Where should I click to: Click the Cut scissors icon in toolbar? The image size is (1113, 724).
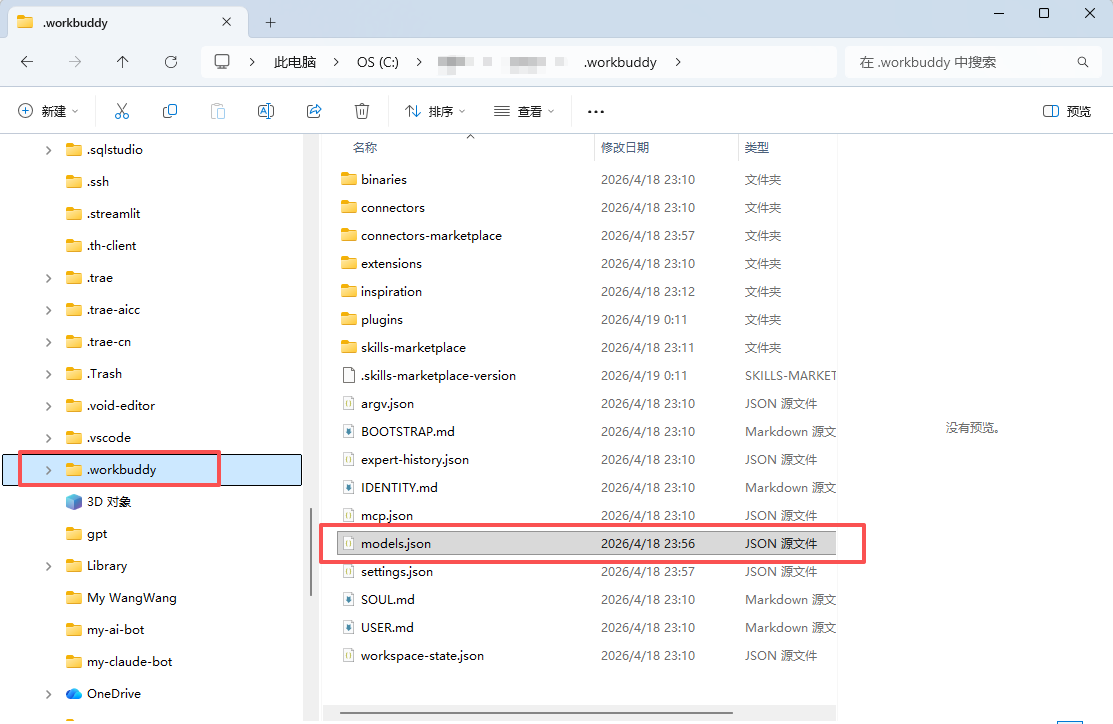pos(122,111)
